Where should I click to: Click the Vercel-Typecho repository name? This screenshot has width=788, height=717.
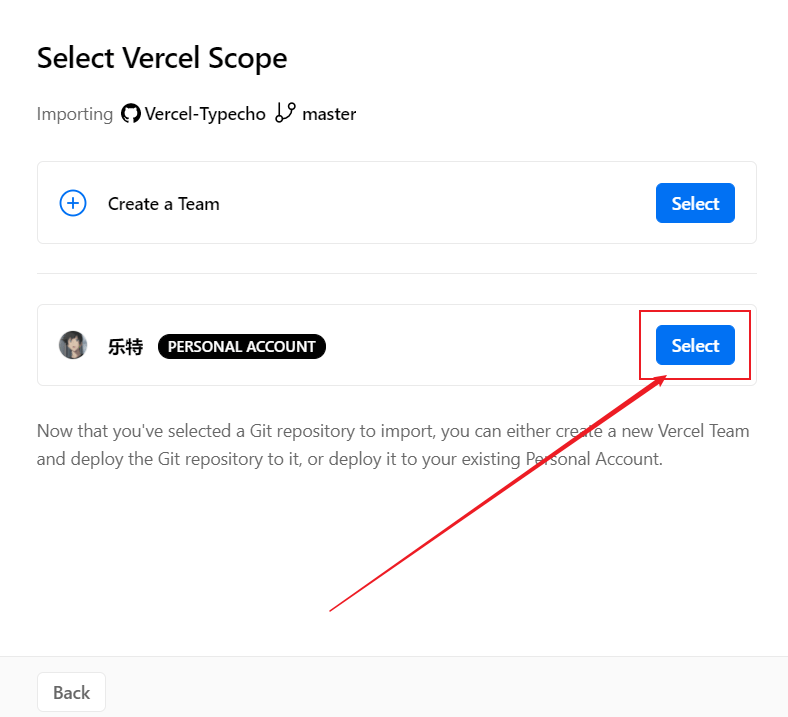click(x=205, y=114)
